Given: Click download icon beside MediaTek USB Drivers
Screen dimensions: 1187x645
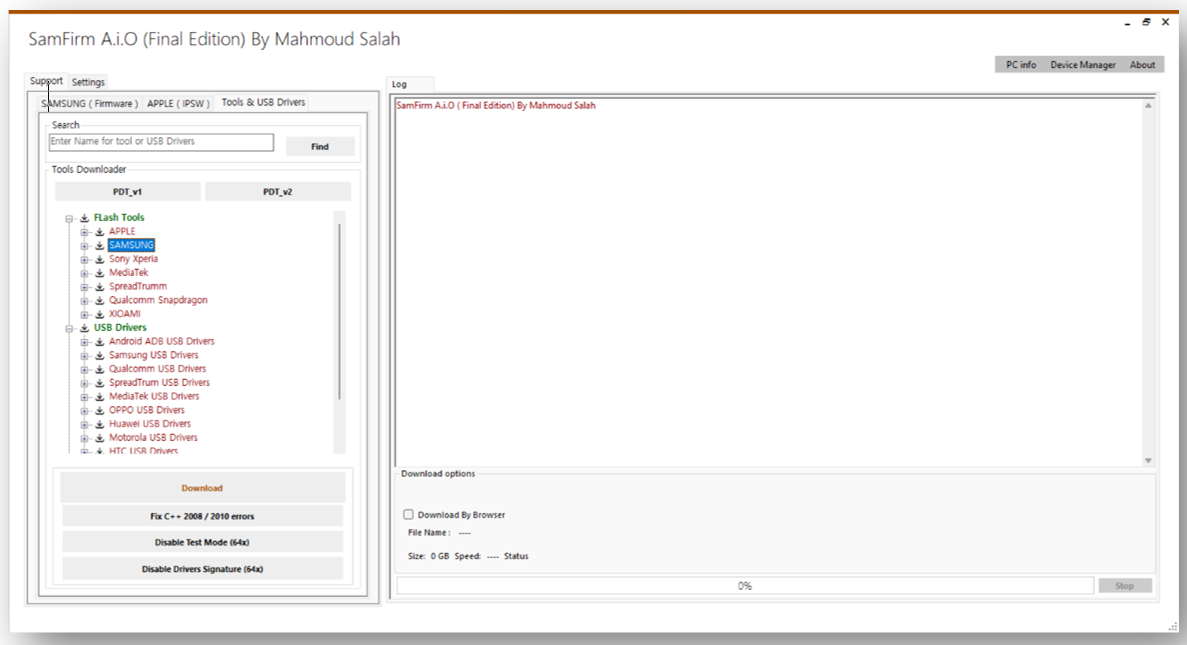Looking at the screenshot, I should click(x=99, y=397).
